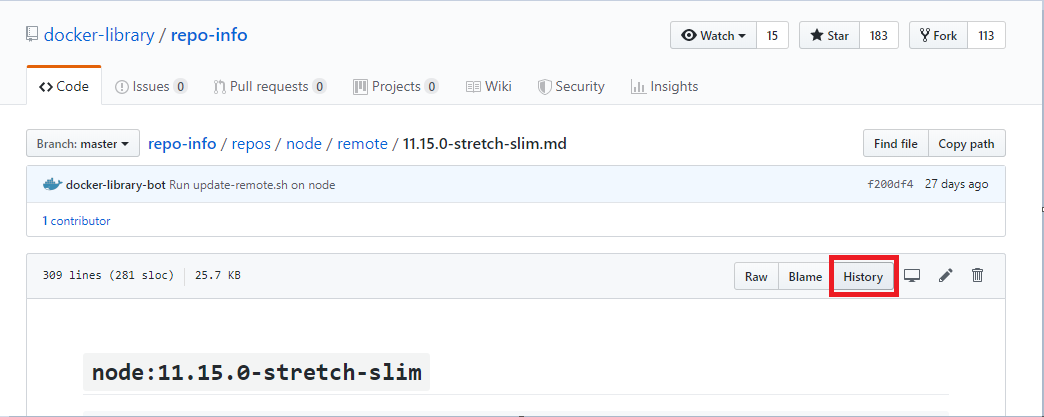Click the repository book icon
The image size is (1044, 417).
click(33, 36)
